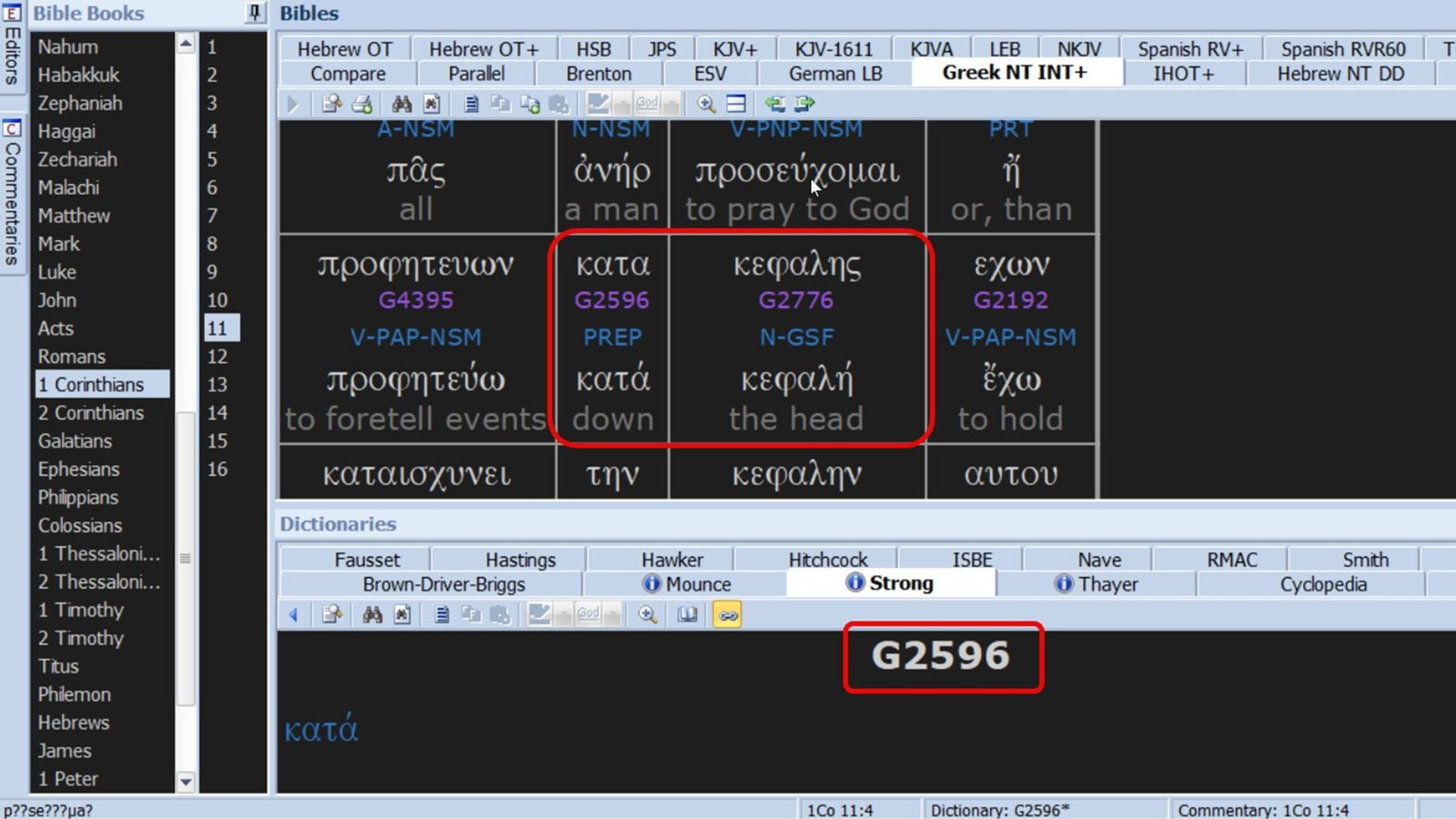Click the open book icon in the Dictionaries toolbar
This screenshot has width=1456, height=819.
pyautogui.click(x=687, y=615)
